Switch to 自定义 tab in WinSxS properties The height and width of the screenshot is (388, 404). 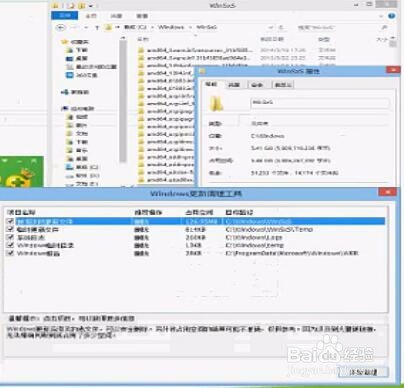pyautogui.click(x=283, y=85)
